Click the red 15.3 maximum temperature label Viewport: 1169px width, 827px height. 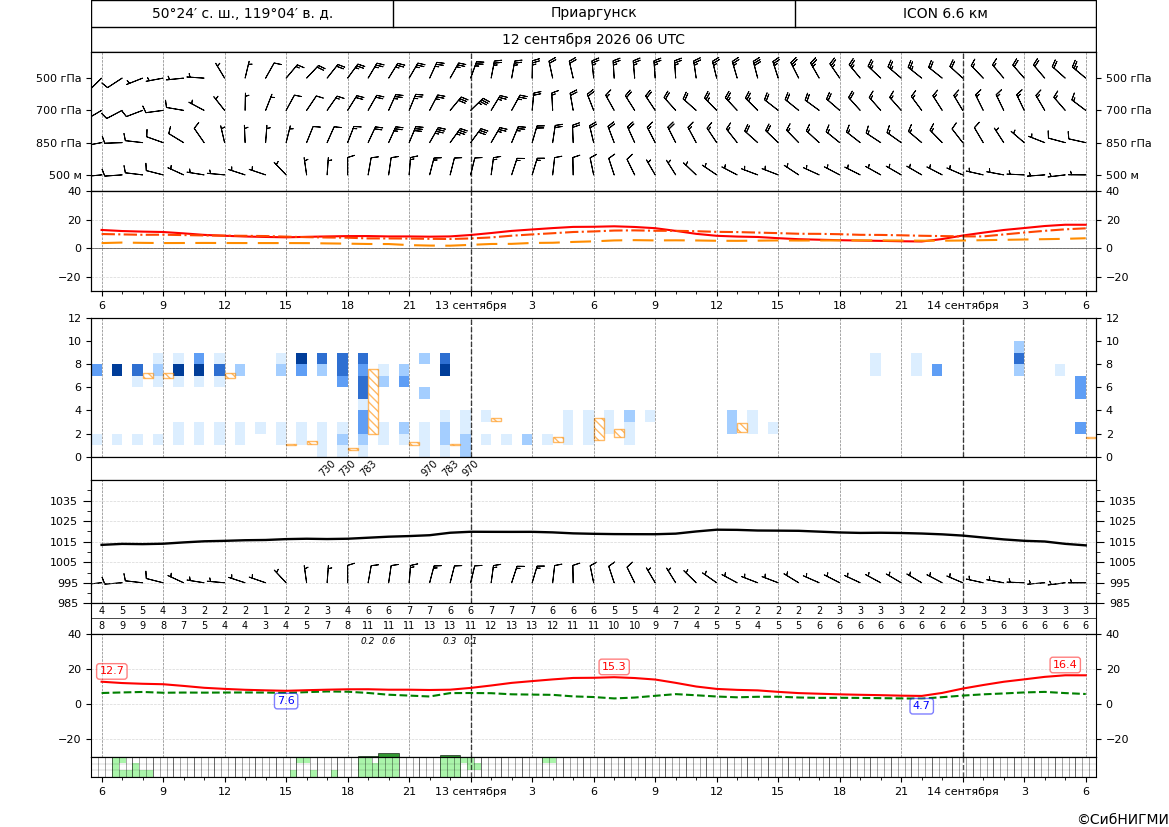point(614,666)
